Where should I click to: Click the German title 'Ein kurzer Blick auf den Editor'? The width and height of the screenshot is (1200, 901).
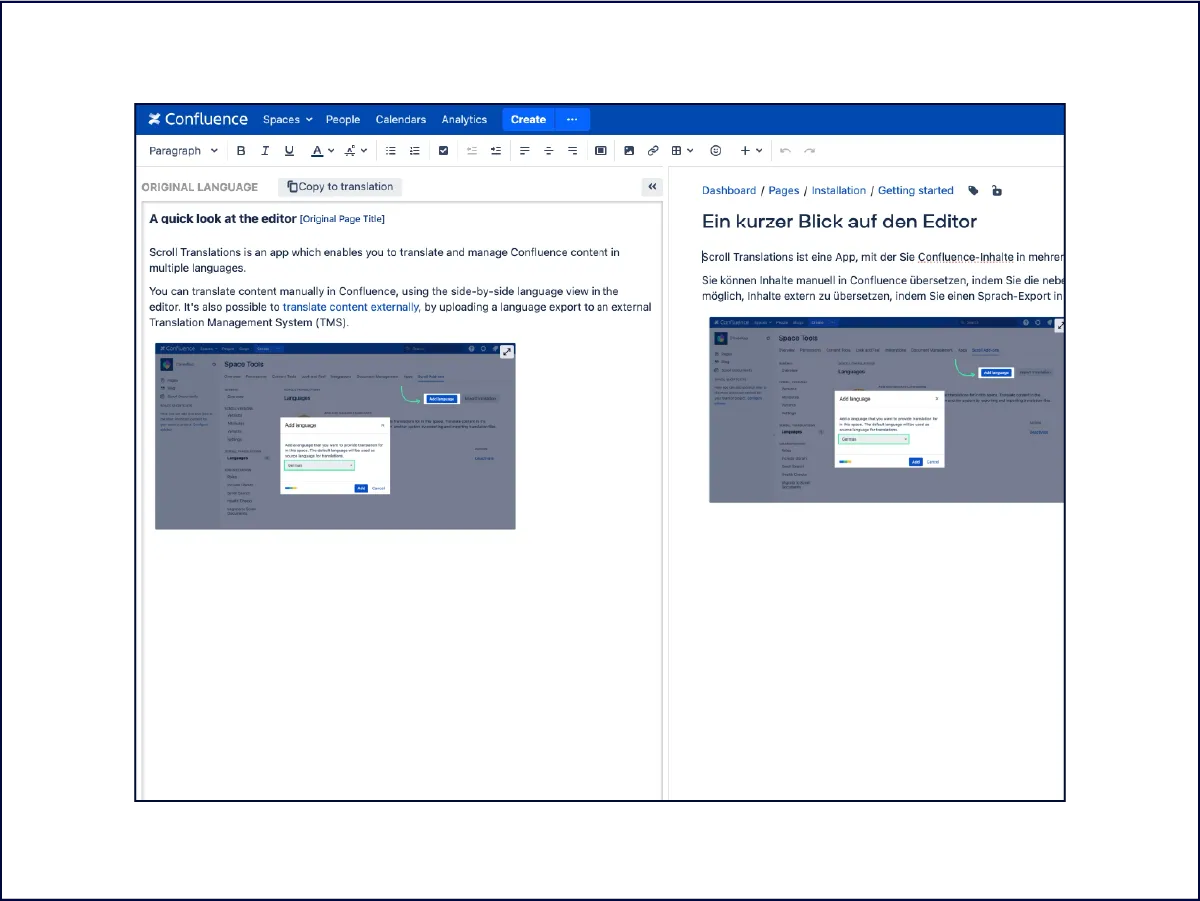point(839,222)
